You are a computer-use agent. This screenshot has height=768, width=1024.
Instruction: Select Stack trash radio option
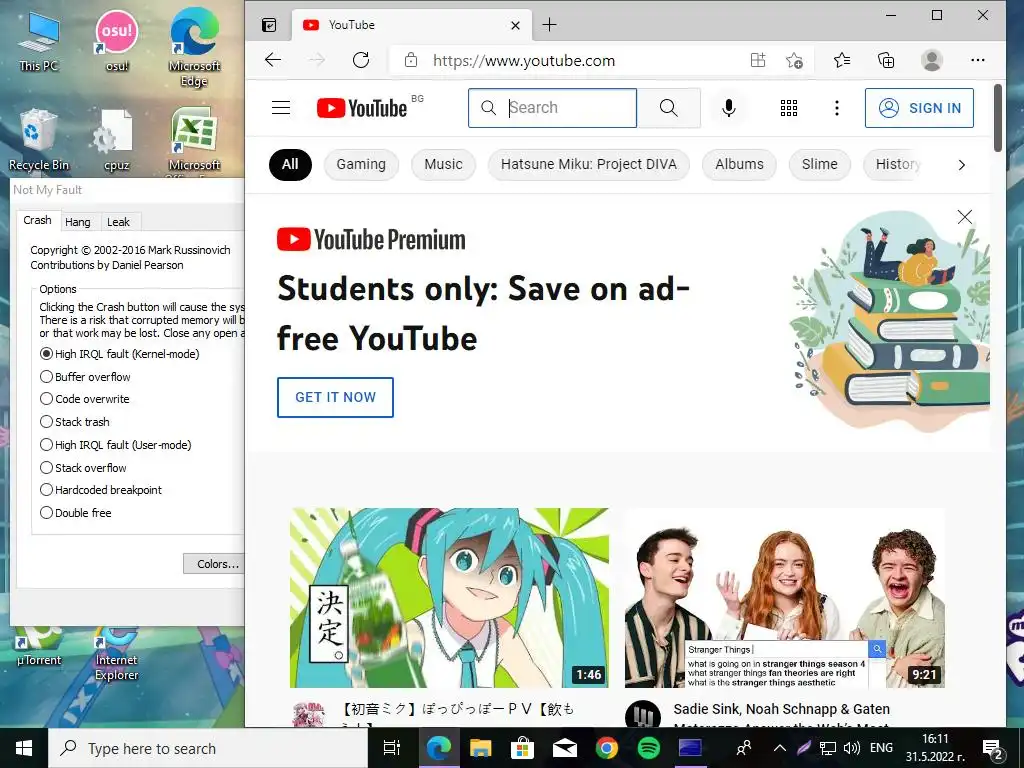[75, 422]
